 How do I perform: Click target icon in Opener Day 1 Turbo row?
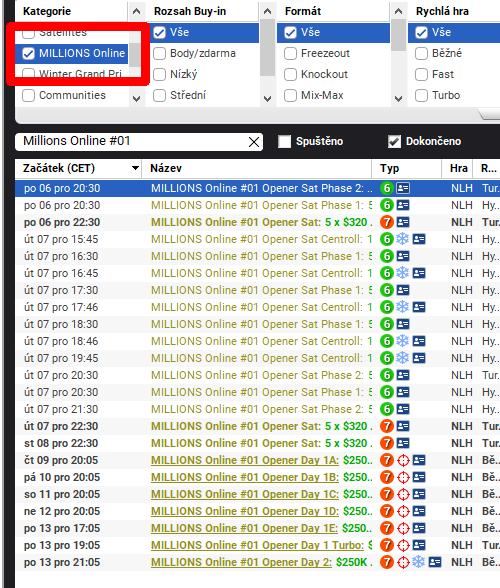click(403, 545)
